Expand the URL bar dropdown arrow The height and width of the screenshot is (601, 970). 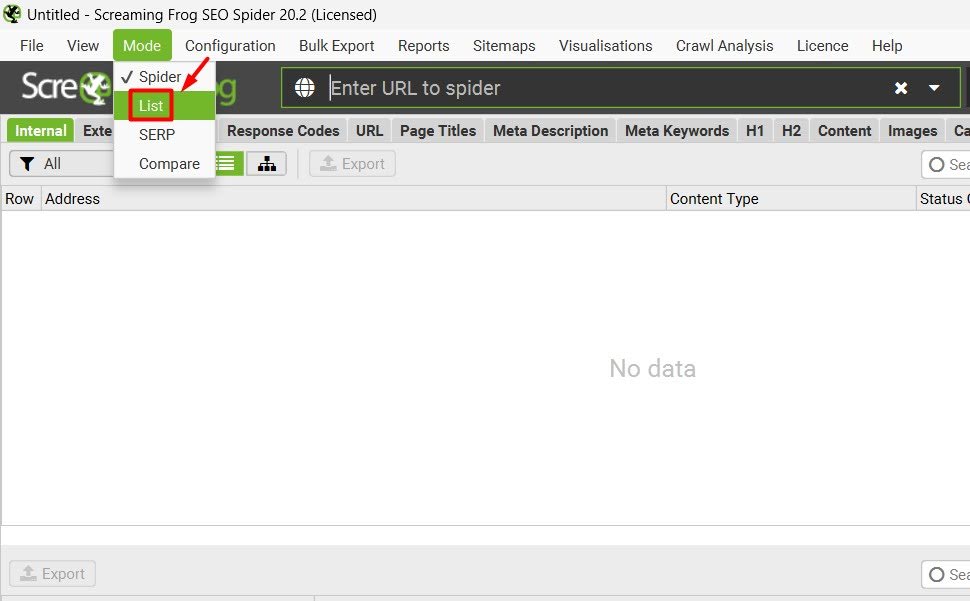934,88
